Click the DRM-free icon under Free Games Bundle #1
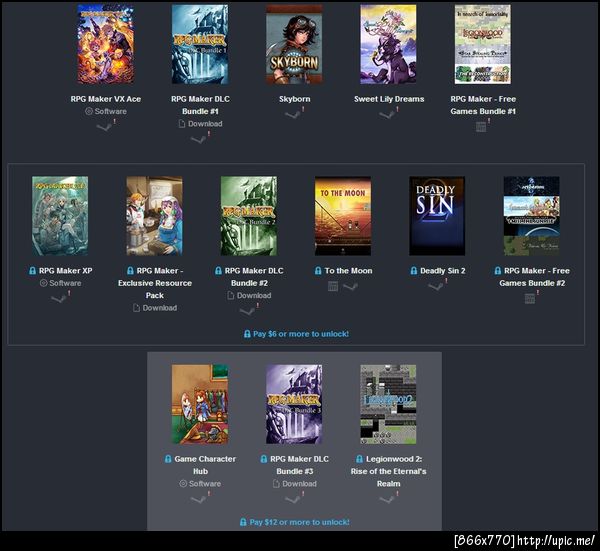The image size is (600, 551). (481, 127)
